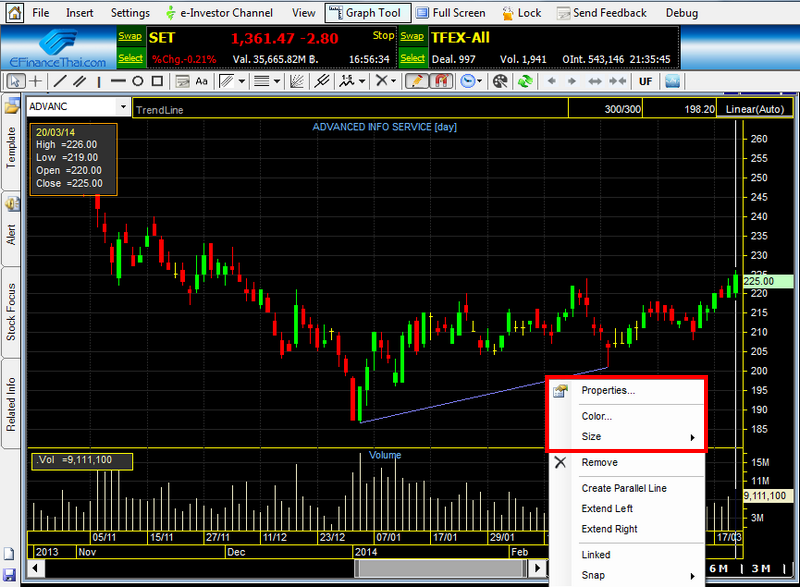The width and height of the screenshot is (800, 587).
Task: Click the Send Feedback button
Action: [x=602, y=13]
